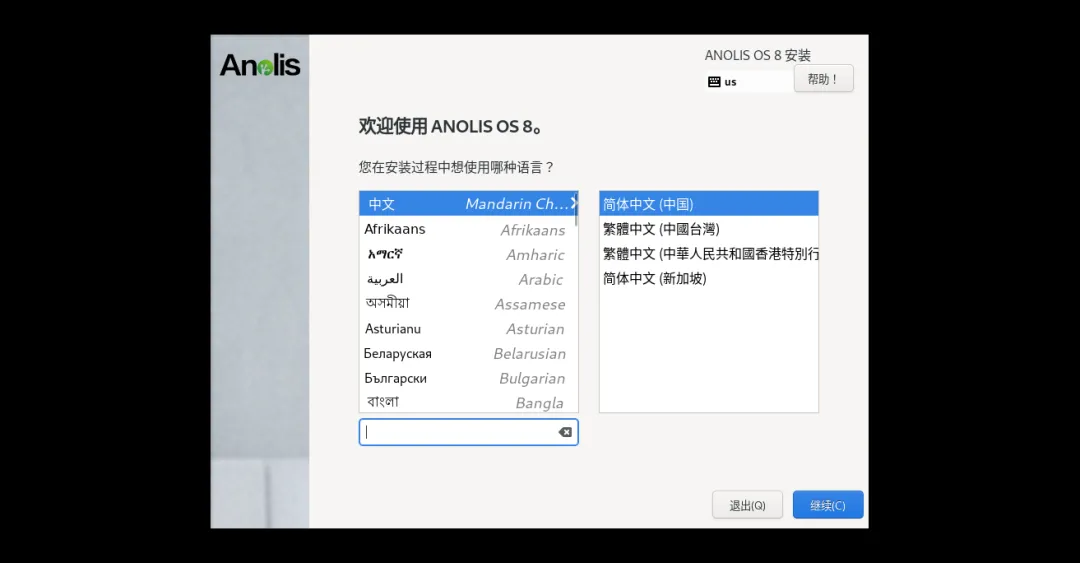Screen dimensions: 1080x563
Task: Choose 简体中文 (中国) locale
Action: click(709, 204)
